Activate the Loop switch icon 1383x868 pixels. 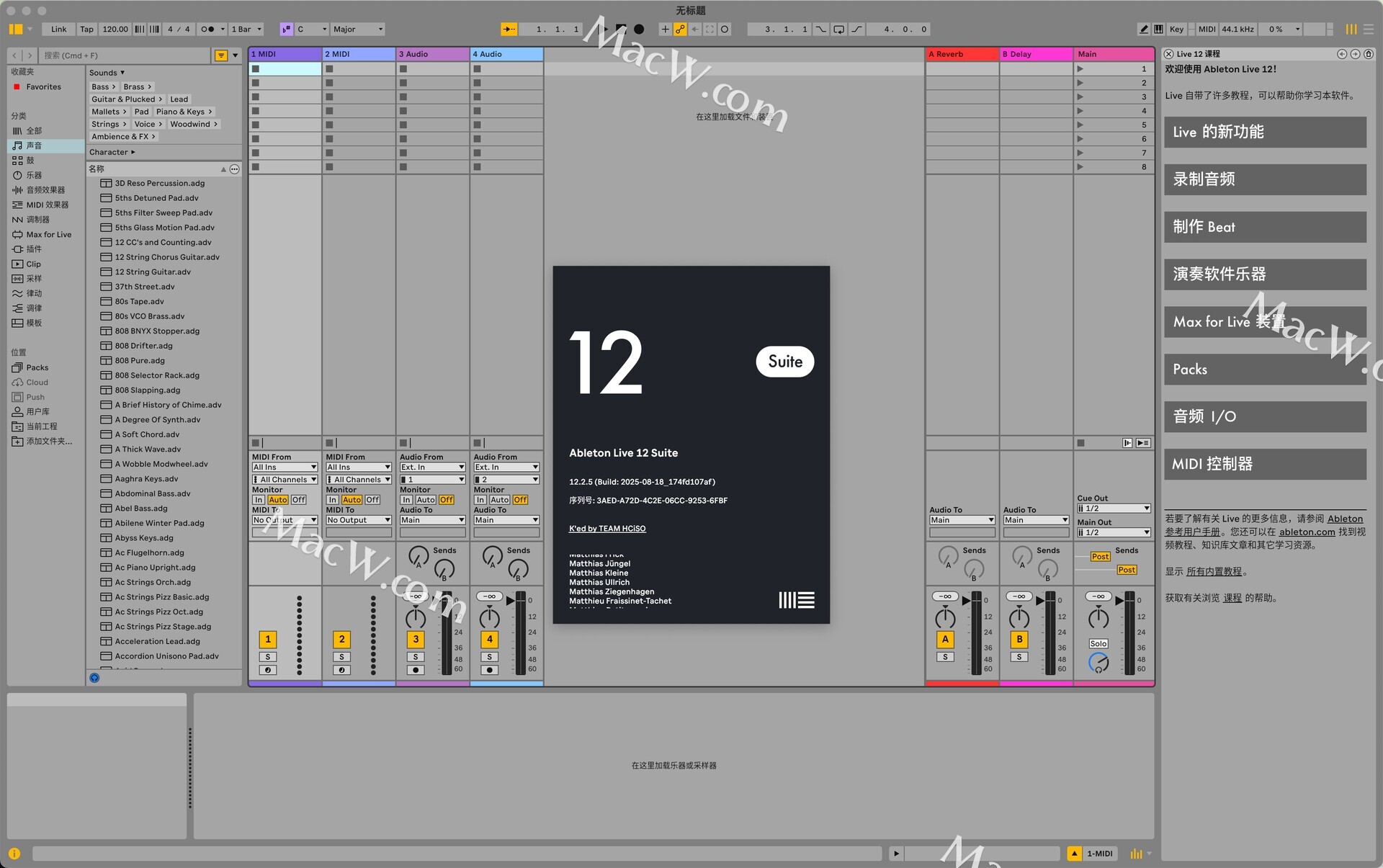(x=839, y=30)
